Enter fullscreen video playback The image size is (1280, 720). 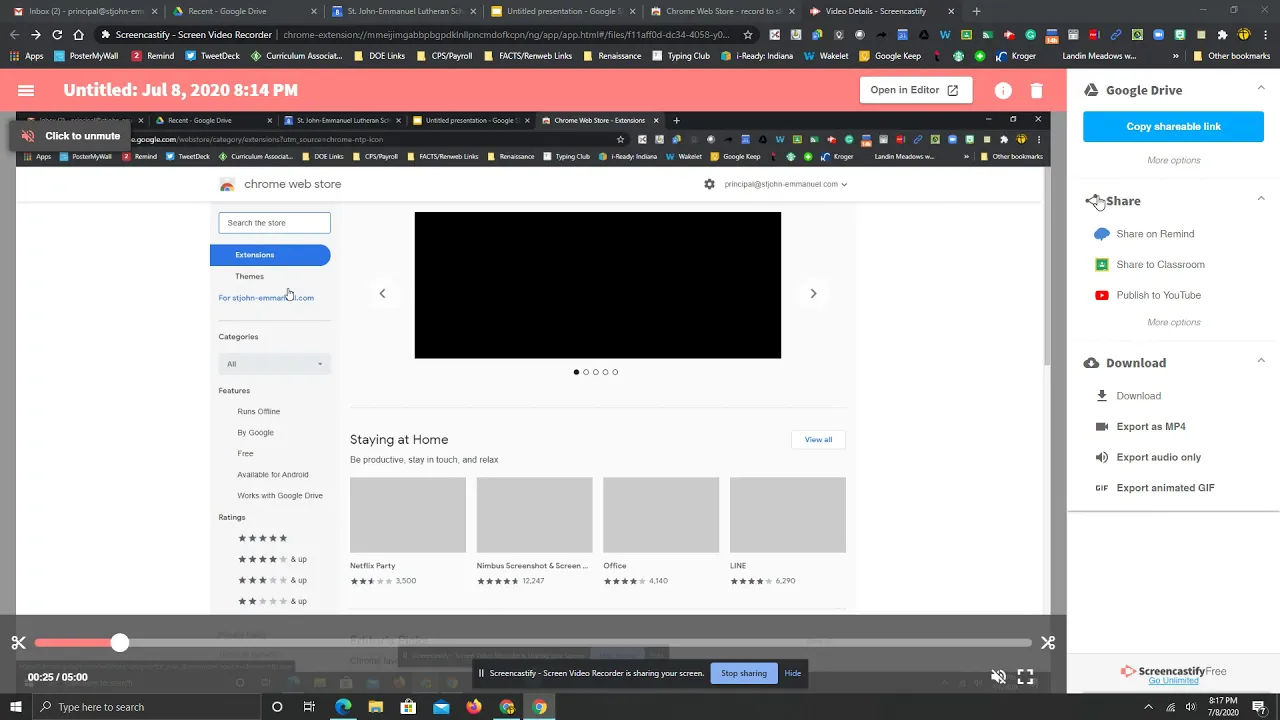click(1025, 677)
